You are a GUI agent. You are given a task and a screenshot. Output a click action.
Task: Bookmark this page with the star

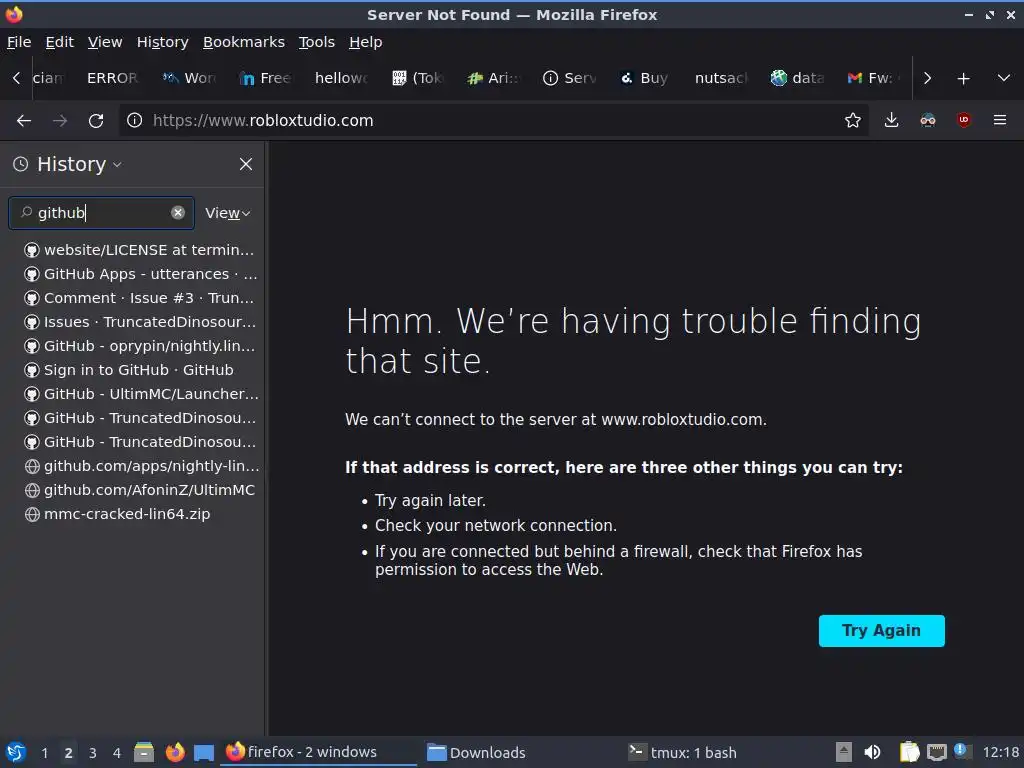[852, 120]
